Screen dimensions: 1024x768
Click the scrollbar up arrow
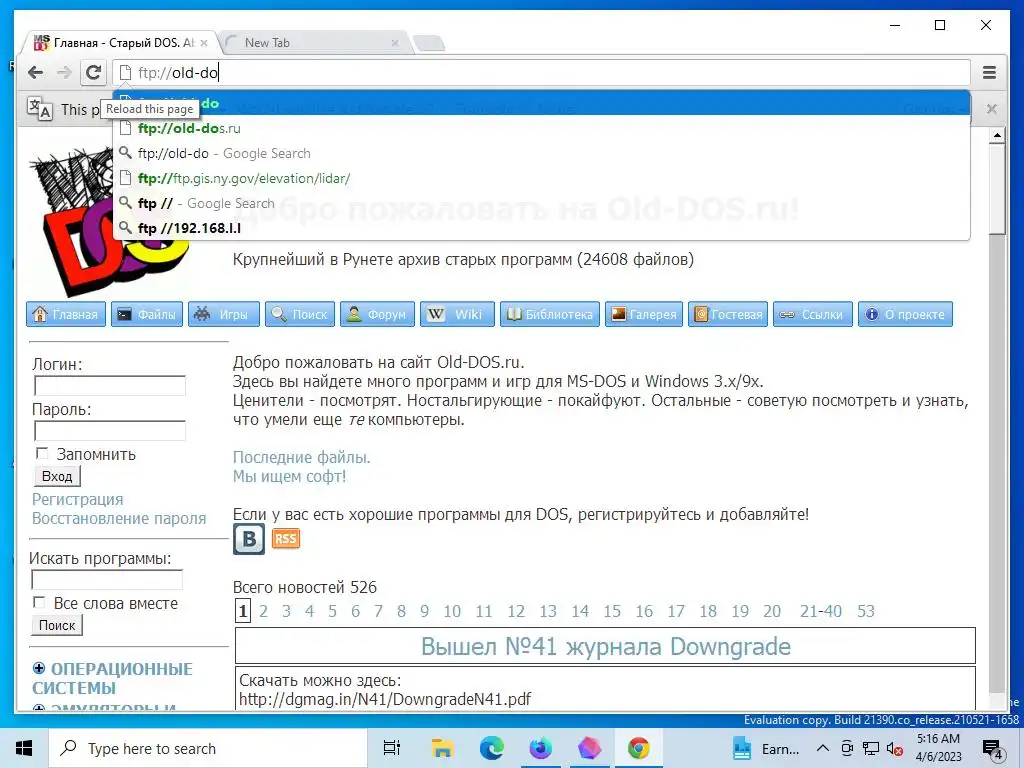pos(997,136)
